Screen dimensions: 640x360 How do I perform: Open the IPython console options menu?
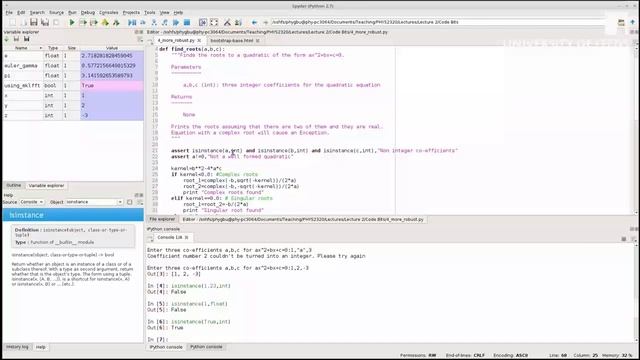633,239
